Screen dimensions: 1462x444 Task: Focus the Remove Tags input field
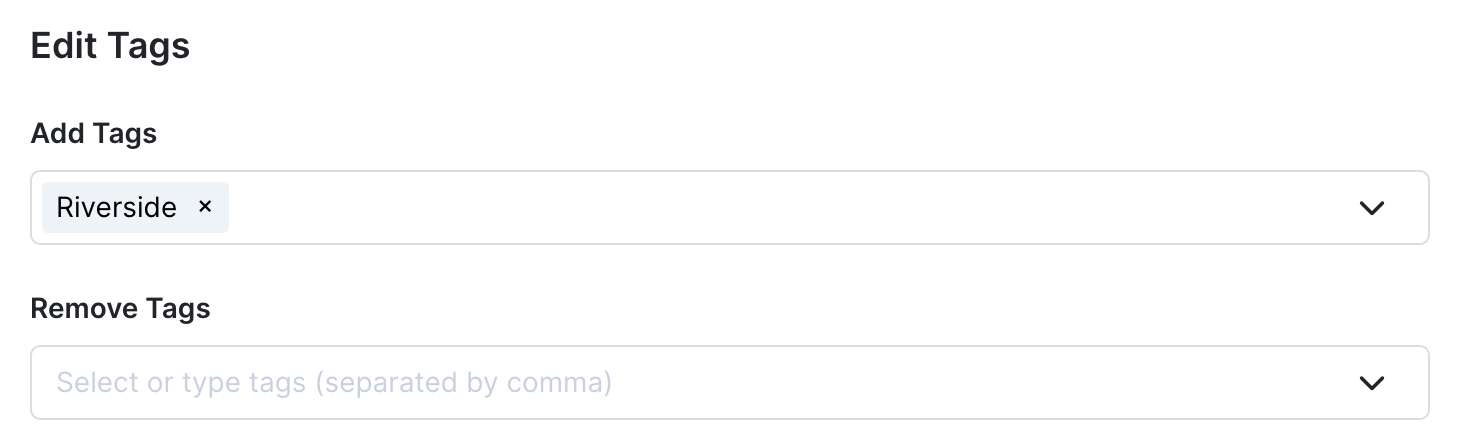point(700,383)
